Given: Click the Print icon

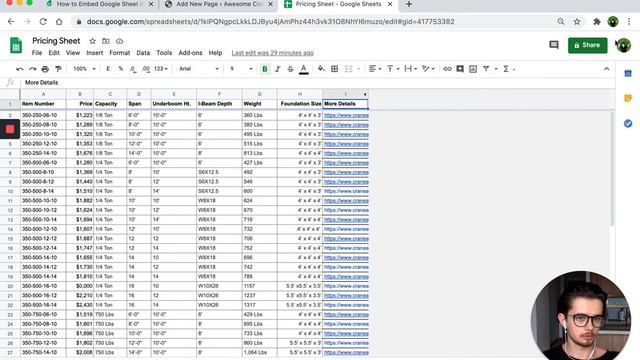Looking at the screenshot, I should pos(45,69).
